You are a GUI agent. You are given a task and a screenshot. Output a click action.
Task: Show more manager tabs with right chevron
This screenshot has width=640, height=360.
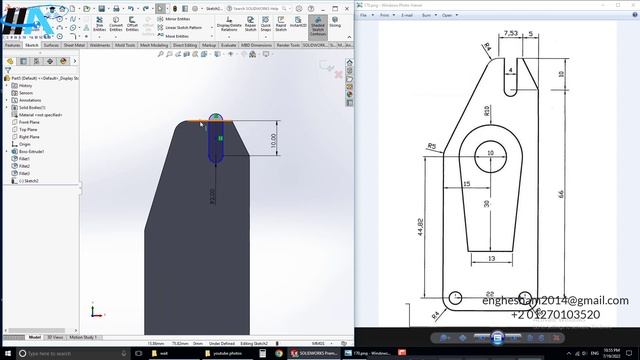pyautogui.click(x=75, y=61)
